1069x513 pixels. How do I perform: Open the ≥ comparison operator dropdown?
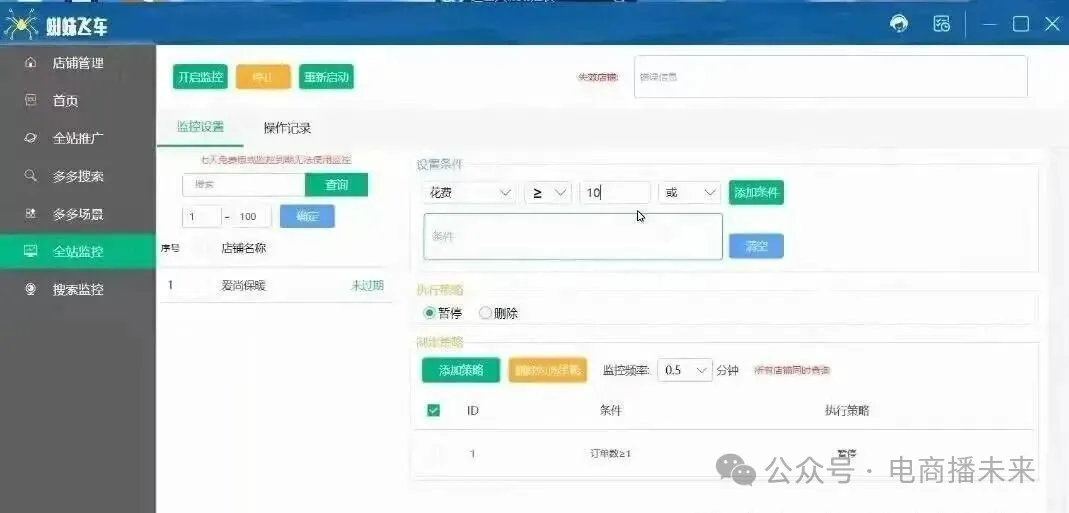click(547, 192)
